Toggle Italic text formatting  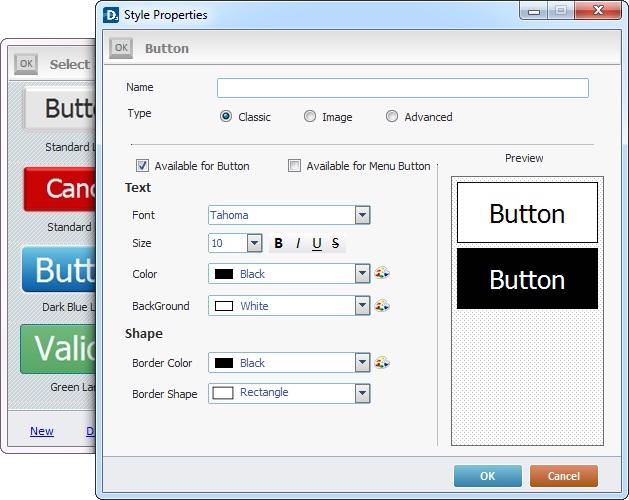[298, 243]
